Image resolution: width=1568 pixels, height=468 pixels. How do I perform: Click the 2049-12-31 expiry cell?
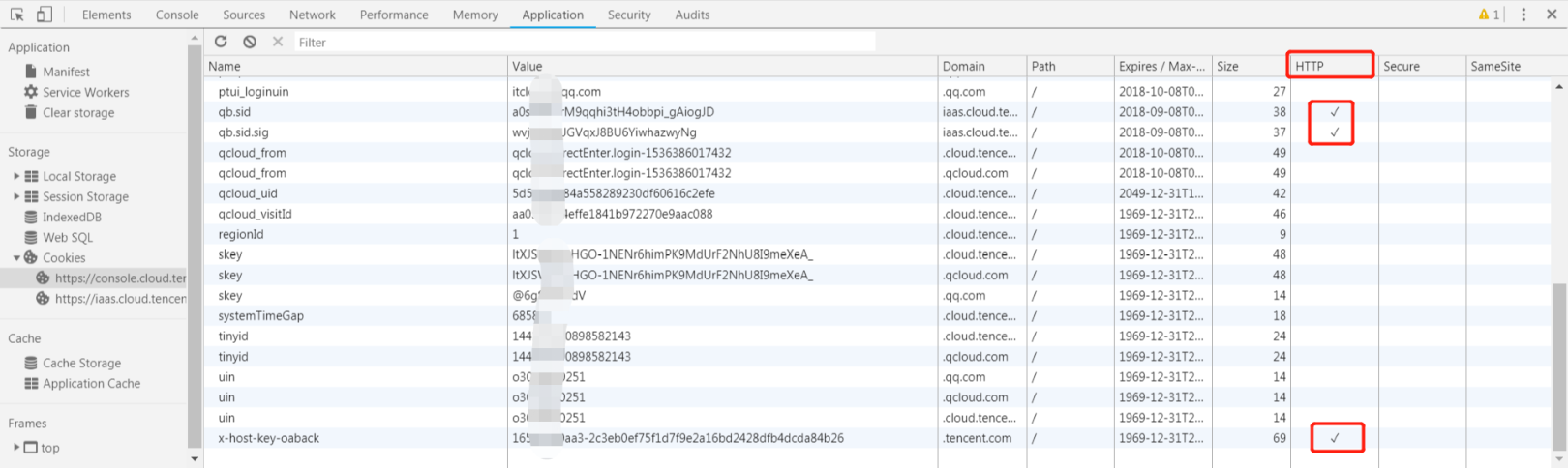click(x=1163, y=192)
